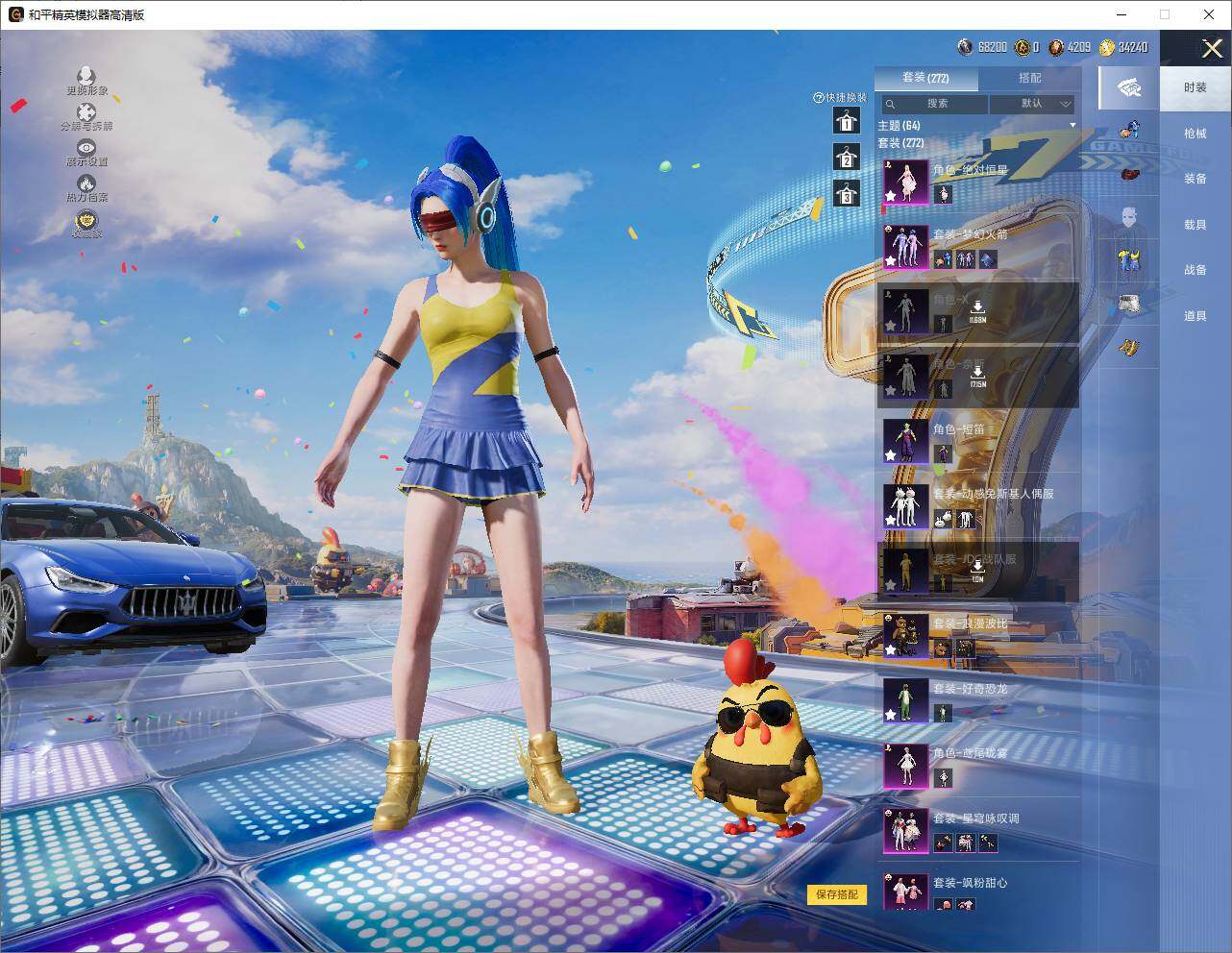The image size is (1232, 953).
Task: Download the 角色-奈斯 outfit
Action: [x=977, y=376]
